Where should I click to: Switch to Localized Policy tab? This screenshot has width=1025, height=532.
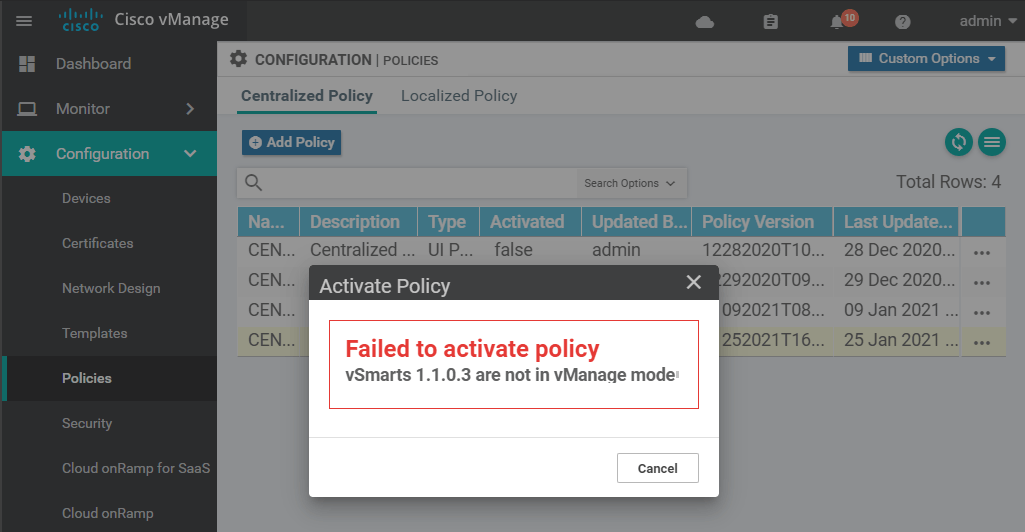(459, 95)
